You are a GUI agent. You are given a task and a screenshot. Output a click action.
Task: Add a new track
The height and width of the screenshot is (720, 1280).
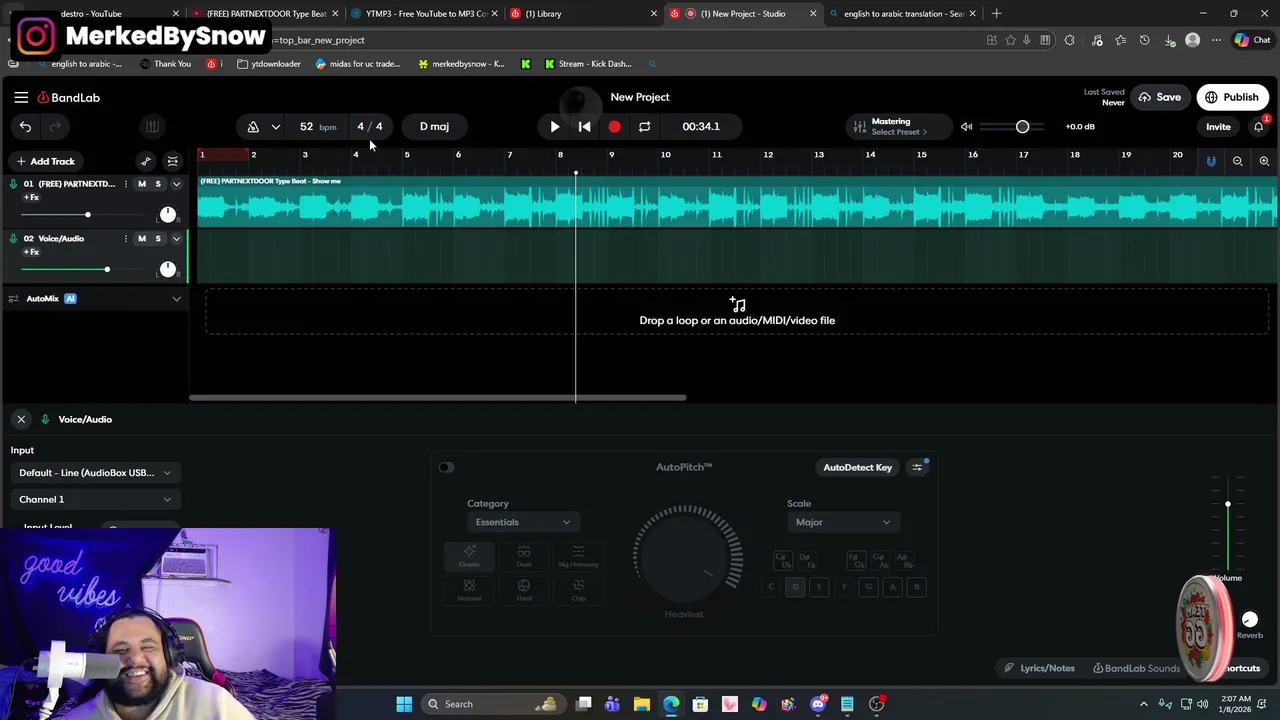(x=45, y=161)
